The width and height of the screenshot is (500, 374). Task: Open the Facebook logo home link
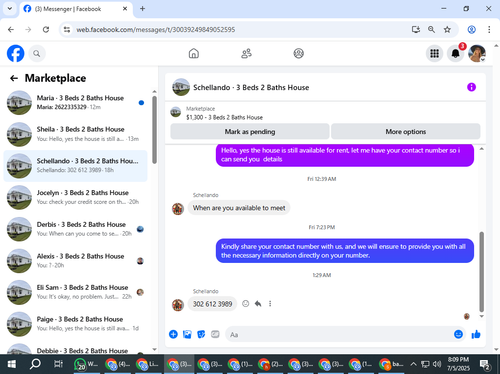click(x=16, y=53)
